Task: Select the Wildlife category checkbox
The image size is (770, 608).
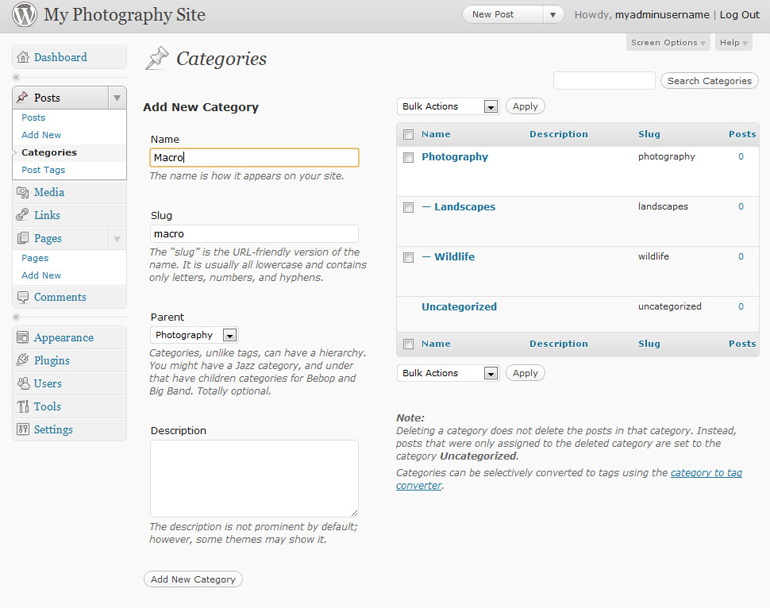Action: tap(408, 258)
